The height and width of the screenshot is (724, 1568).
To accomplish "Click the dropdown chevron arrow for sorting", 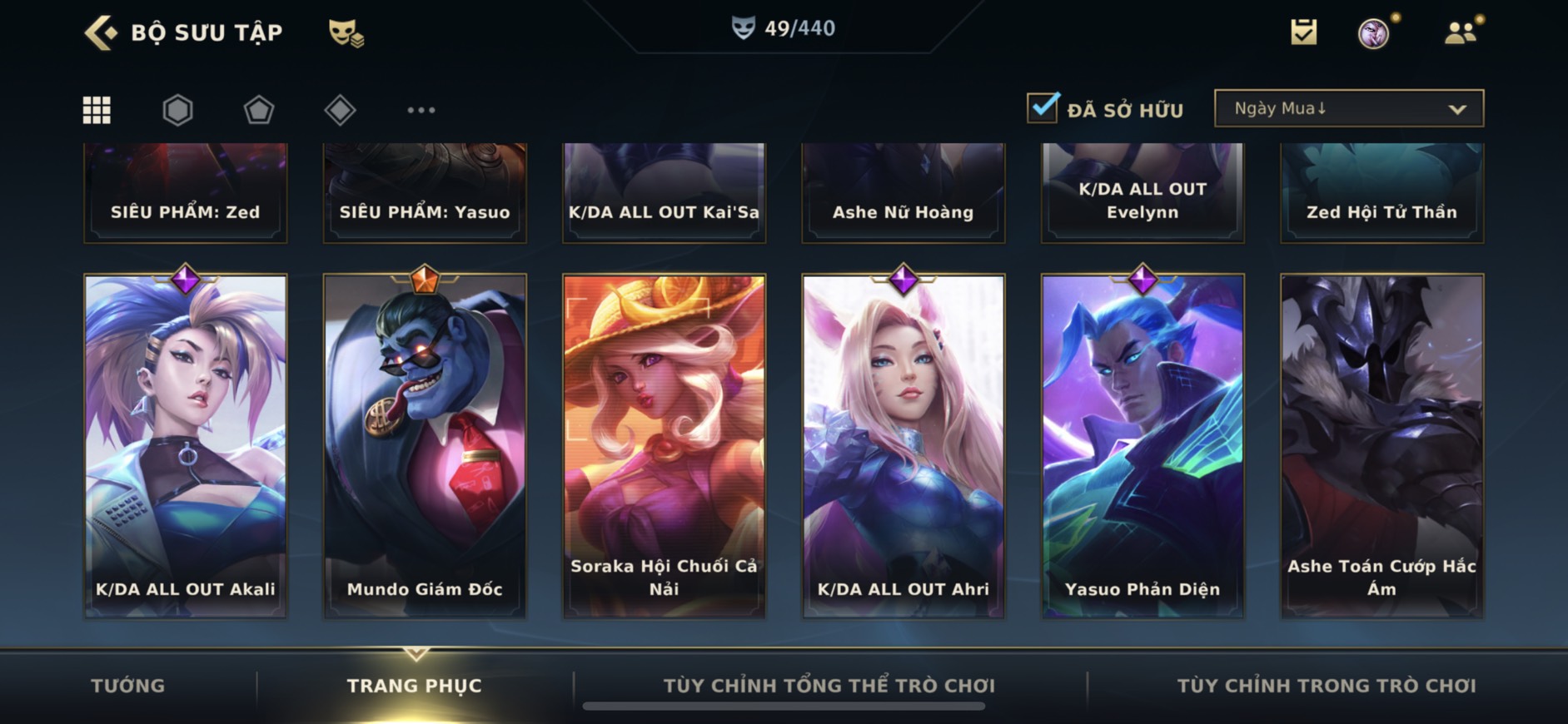I will (1457, 109).
